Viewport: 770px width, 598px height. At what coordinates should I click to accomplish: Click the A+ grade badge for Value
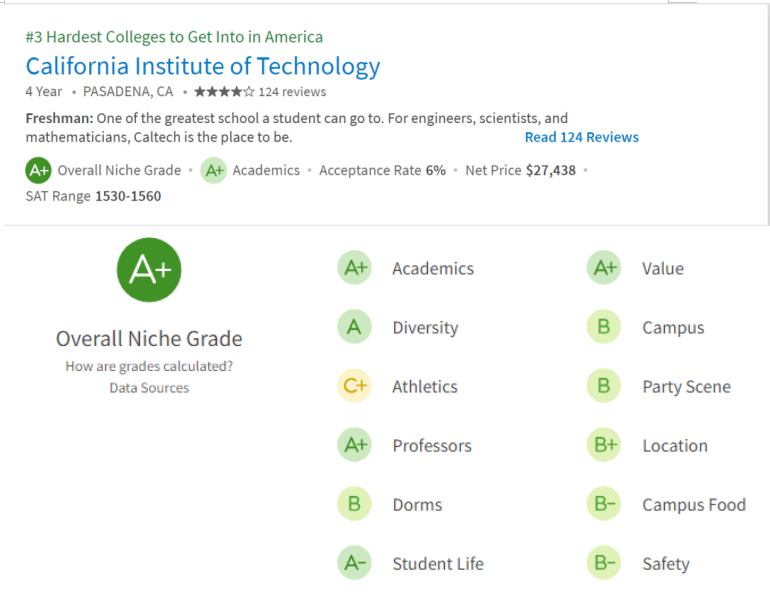[604, 268]
